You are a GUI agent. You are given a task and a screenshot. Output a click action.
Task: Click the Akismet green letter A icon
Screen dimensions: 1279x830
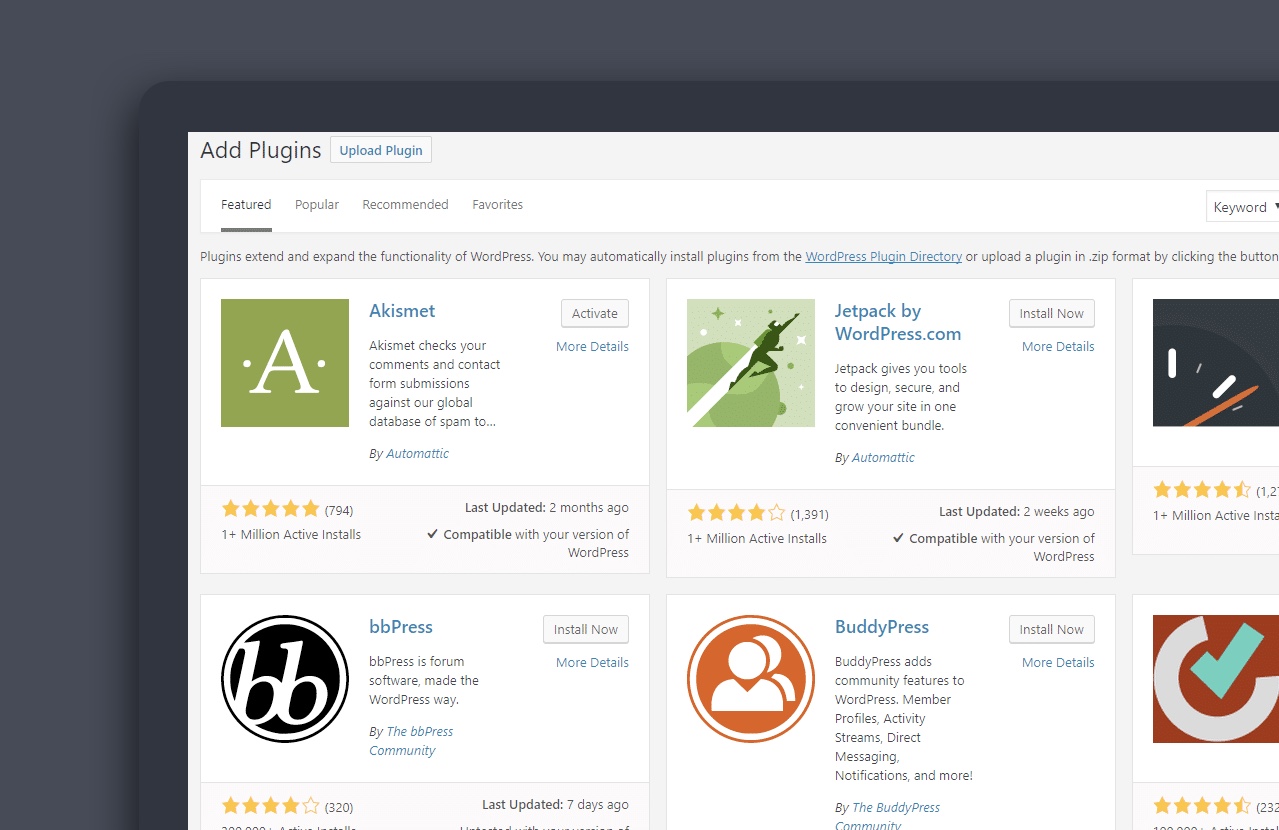[x=285, y=363]
